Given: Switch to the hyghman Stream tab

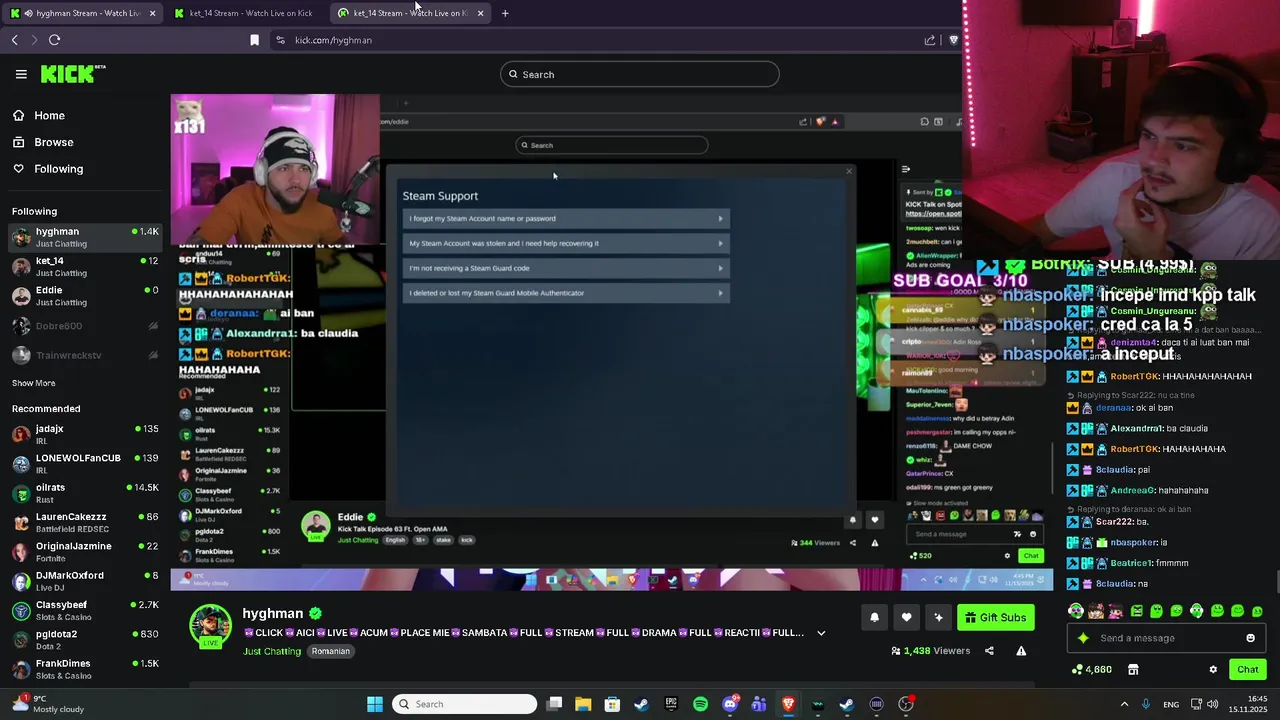Looking at the screenshot, I should tap(82, 13).
